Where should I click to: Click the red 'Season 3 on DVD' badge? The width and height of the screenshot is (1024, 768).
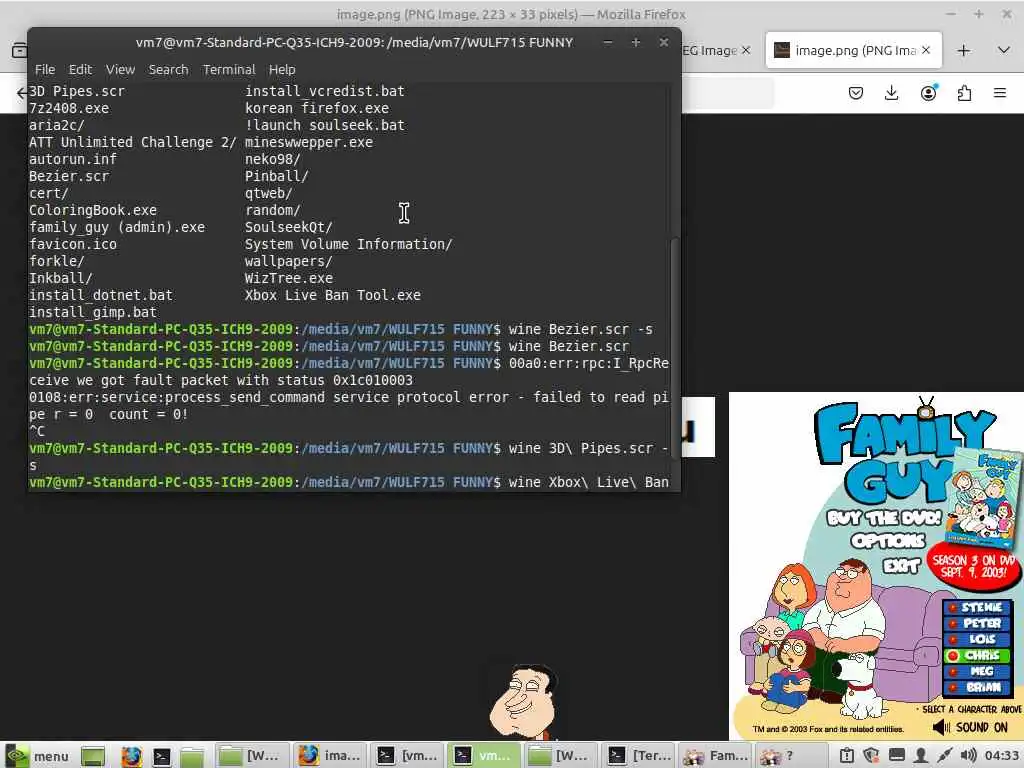coord(972,566)
